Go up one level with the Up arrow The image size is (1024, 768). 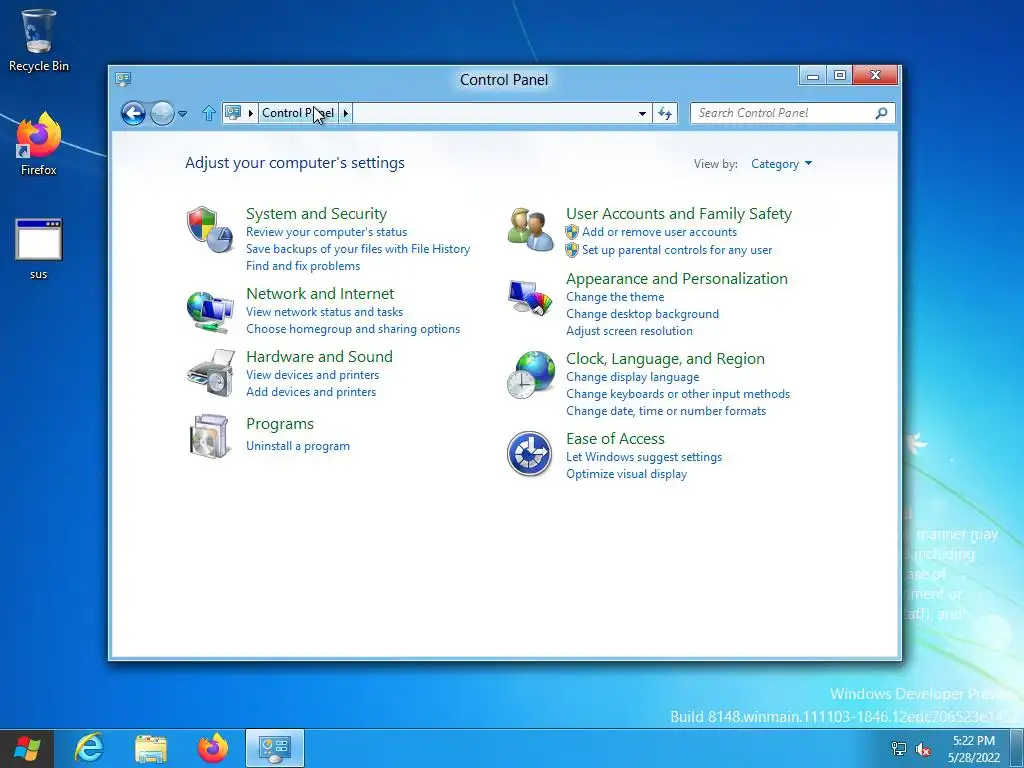coord(208,113)
